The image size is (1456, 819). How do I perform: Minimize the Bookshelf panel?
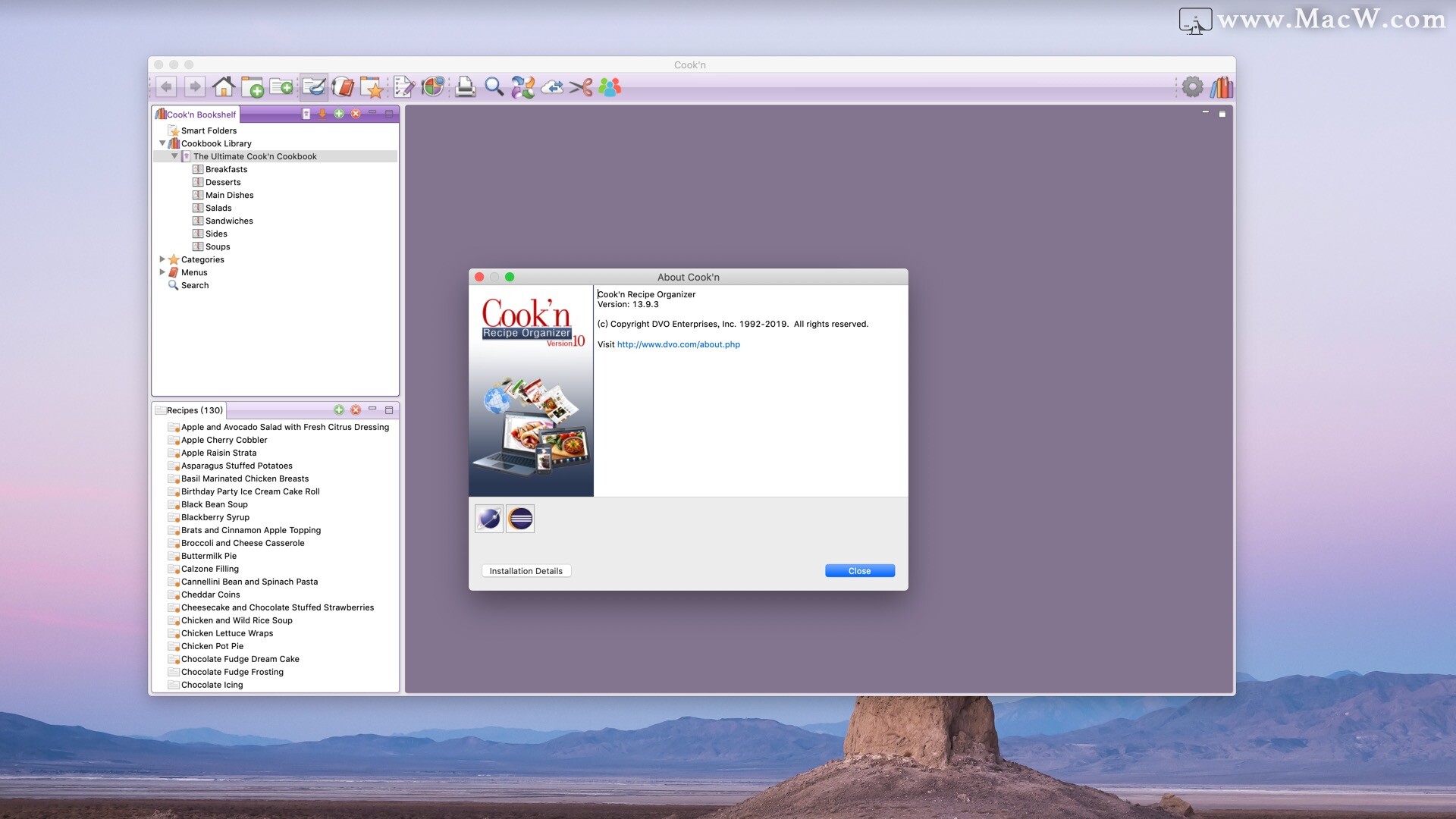point(372,113)
